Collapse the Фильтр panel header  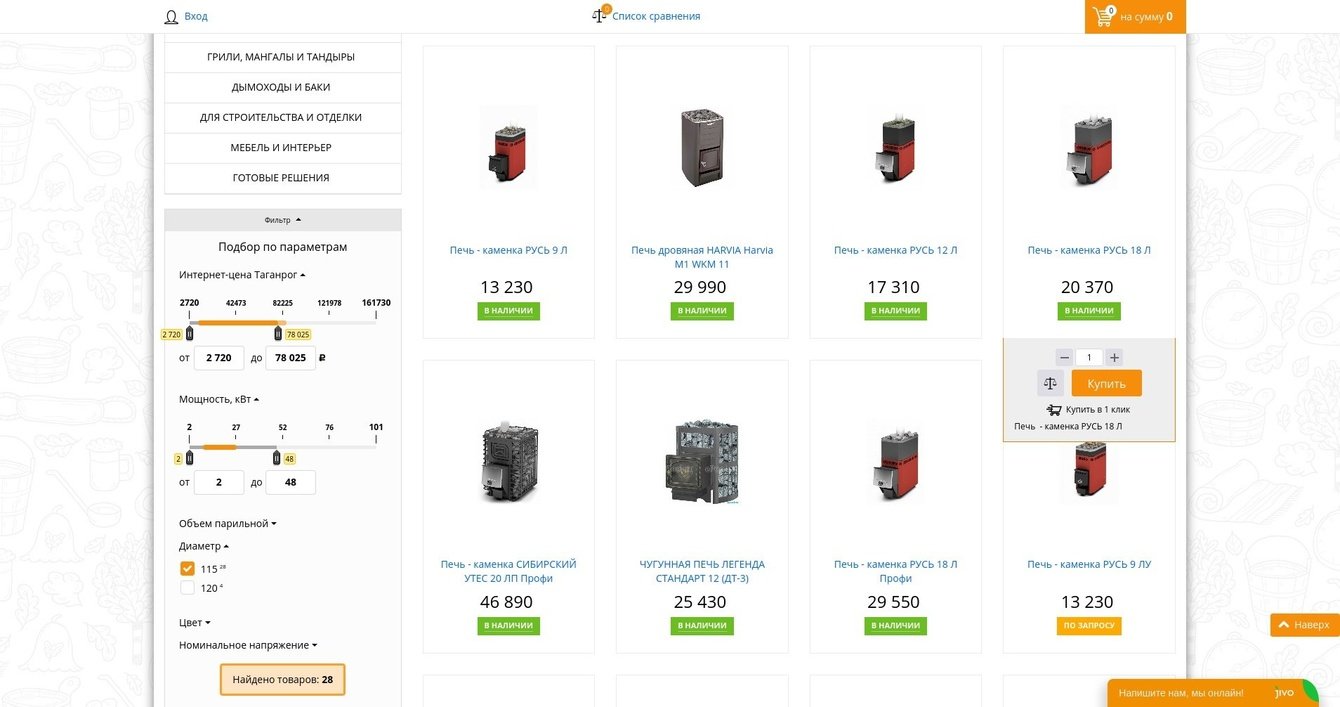pos(283,220)
